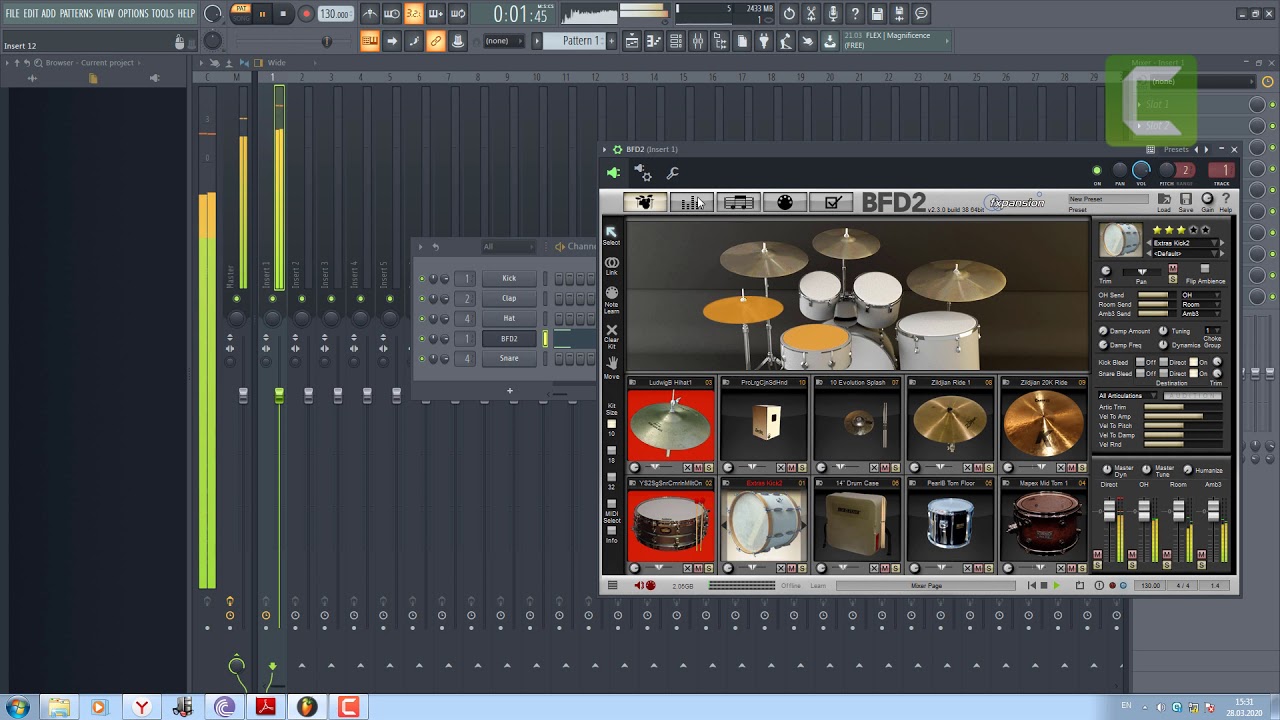This screenshot has height=720, width=1280.
Task: Click the AUDITION button in BFD2
Action: (x=1192, y=396)
